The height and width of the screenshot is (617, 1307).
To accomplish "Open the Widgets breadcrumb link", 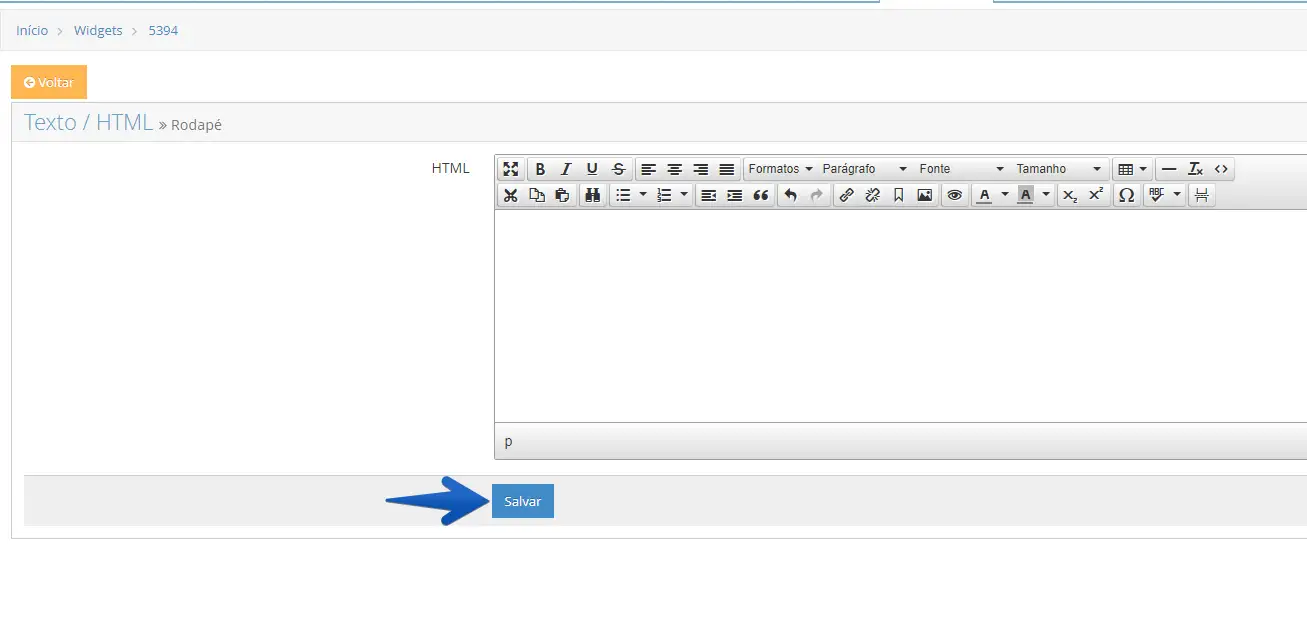I will 98,31.
